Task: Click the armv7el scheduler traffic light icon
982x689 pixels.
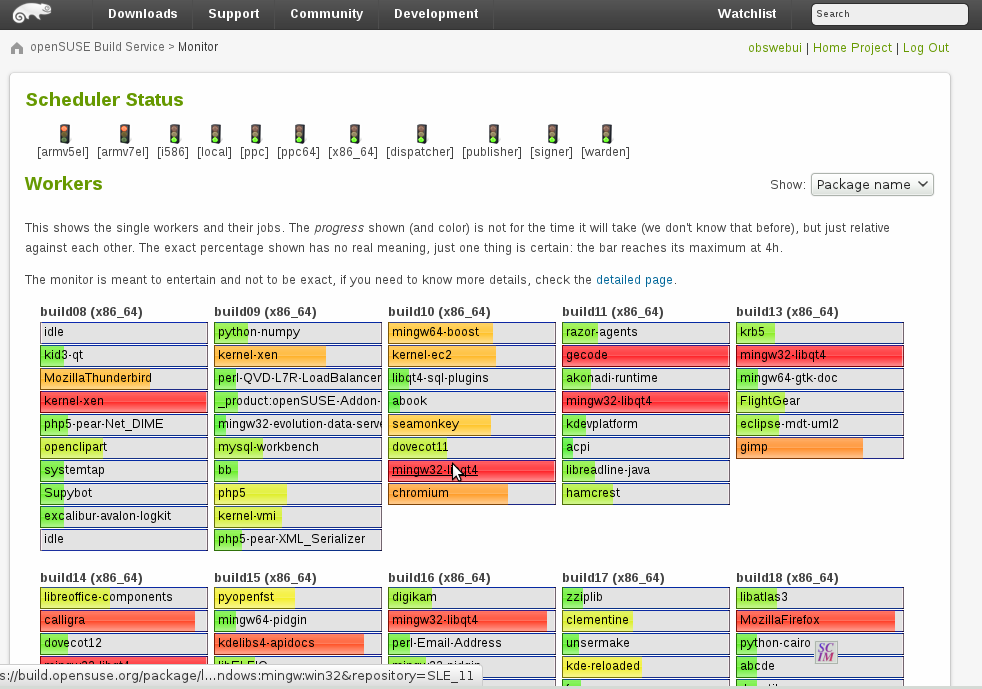Action: (124, 134)
